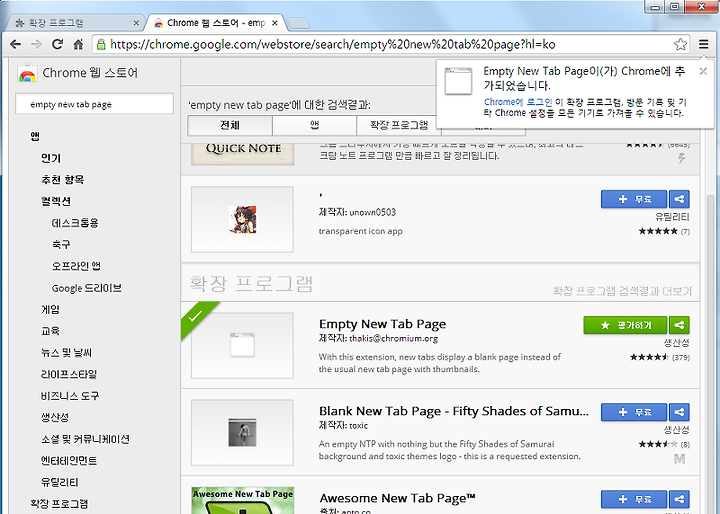The height and width of the screenshot is (514, 720).
Task: Open 소셜 및 커뮤니케이션 category
Action: tap(85, 439)
